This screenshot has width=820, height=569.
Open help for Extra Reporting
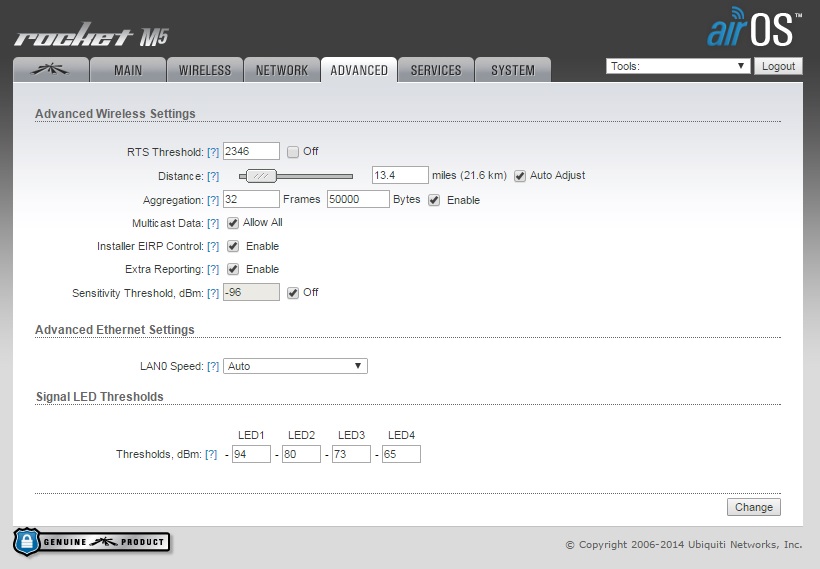click(213, 269)
